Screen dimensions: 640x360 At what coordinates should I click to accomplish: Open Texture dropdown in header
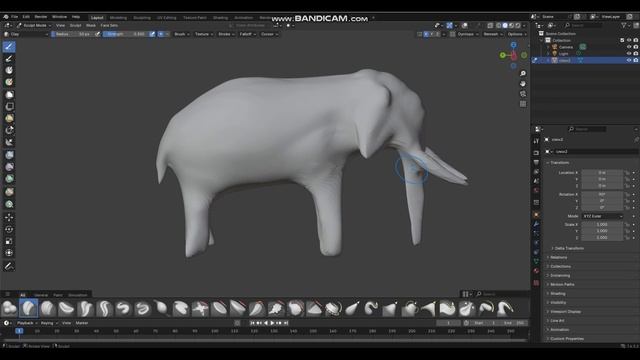tap(204, 34)
